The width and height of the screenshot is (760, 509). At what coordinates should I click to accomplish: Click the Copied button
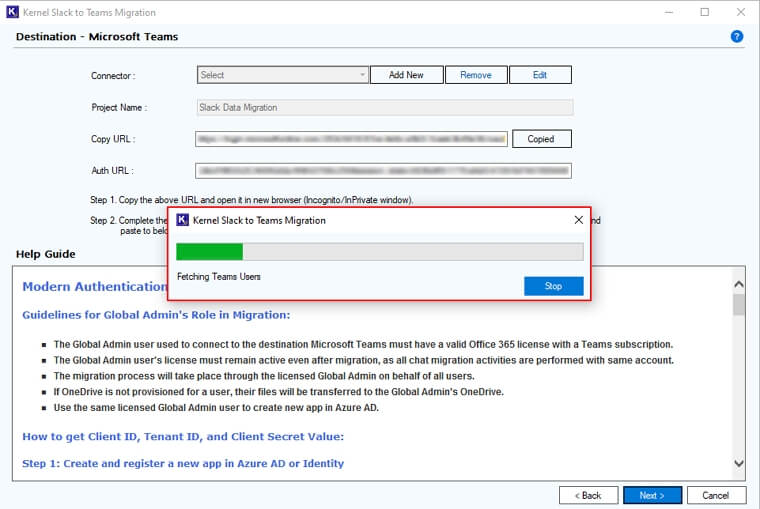pyautogui.click(x=541, y=139)
